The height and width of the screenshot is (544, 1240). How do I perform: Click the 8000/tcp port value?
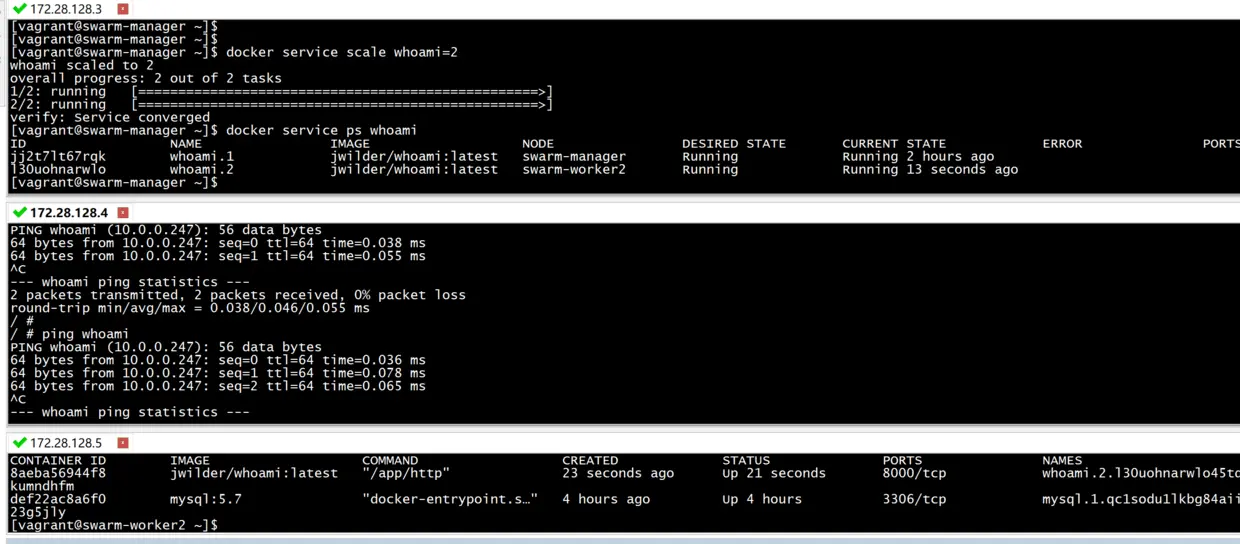click(x=914, y=473)
